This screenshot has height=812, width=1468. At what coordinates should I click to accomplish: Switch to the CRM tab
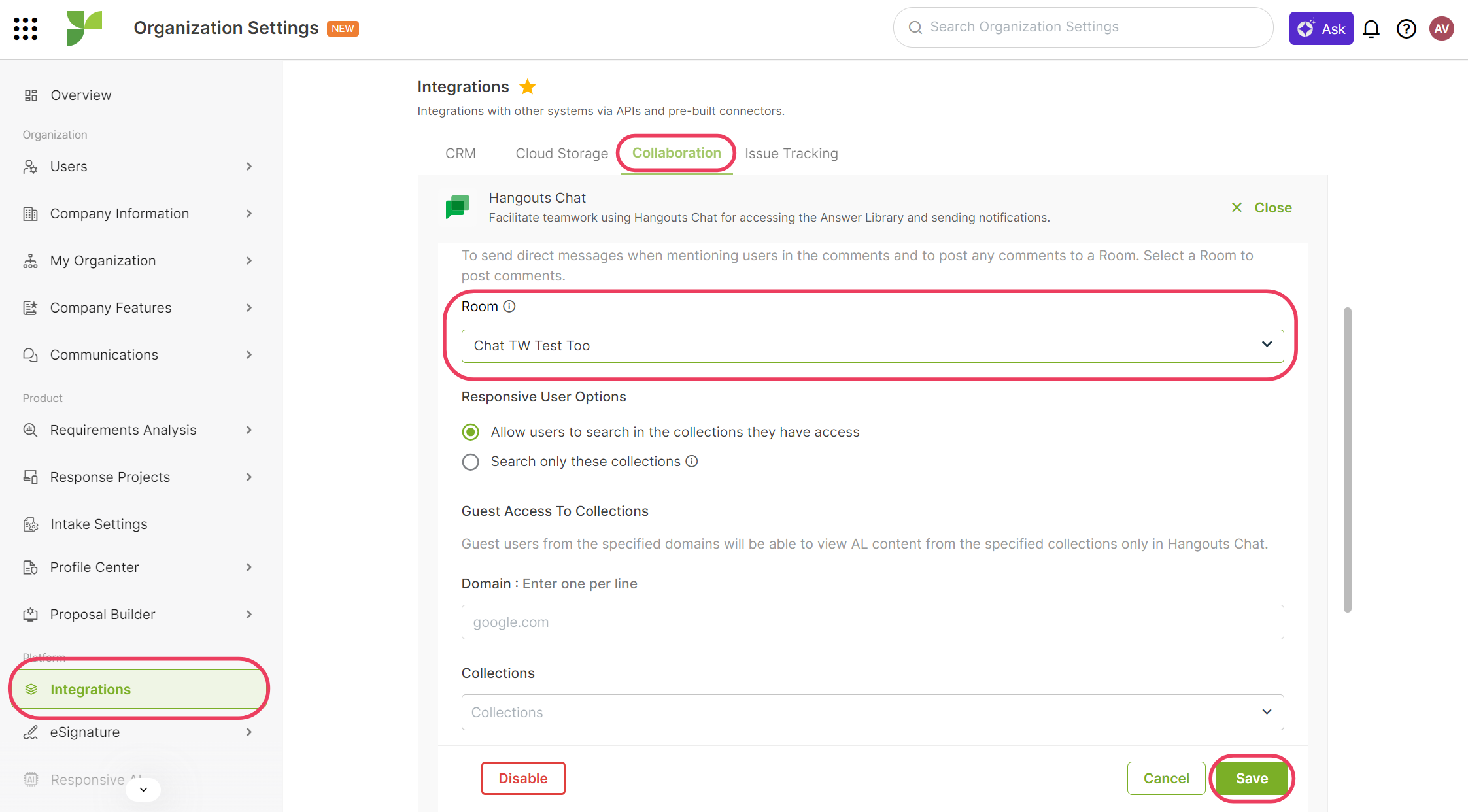pyautogui.click(x=460, y=154)
